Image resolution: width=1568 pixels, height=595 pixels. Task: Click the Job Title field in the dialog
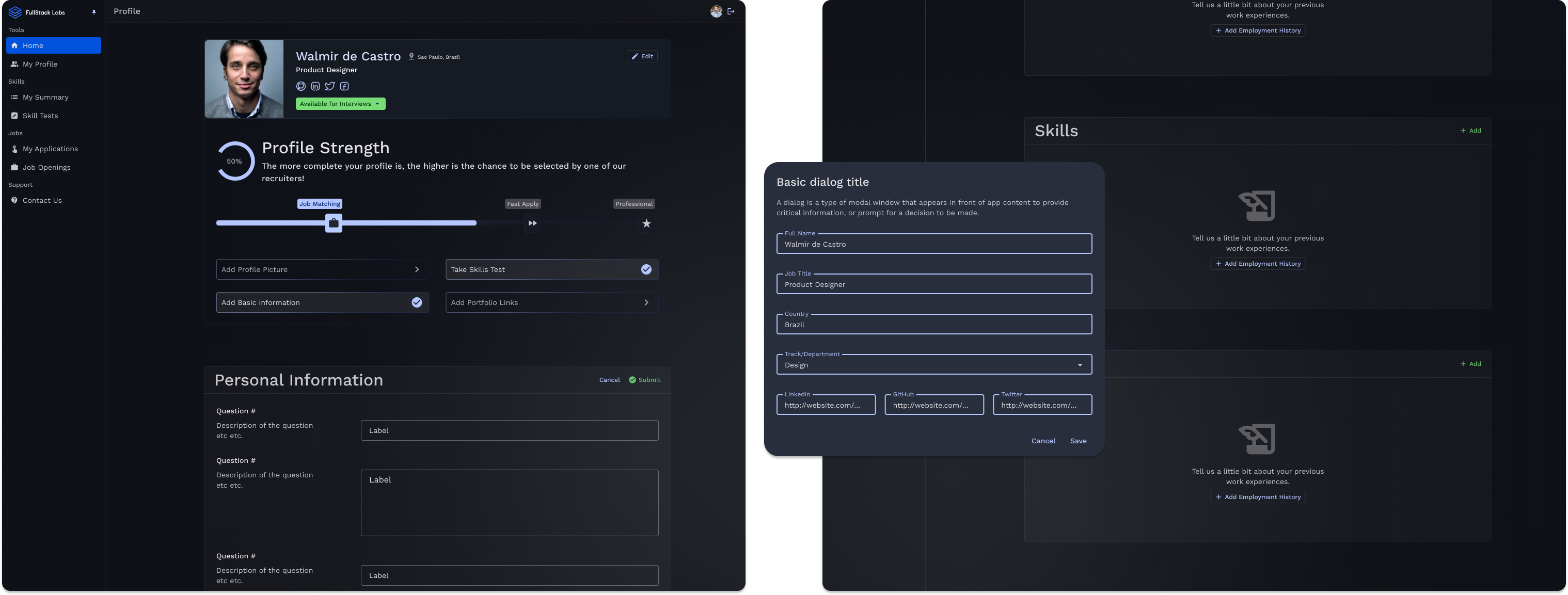pos(934,284)
